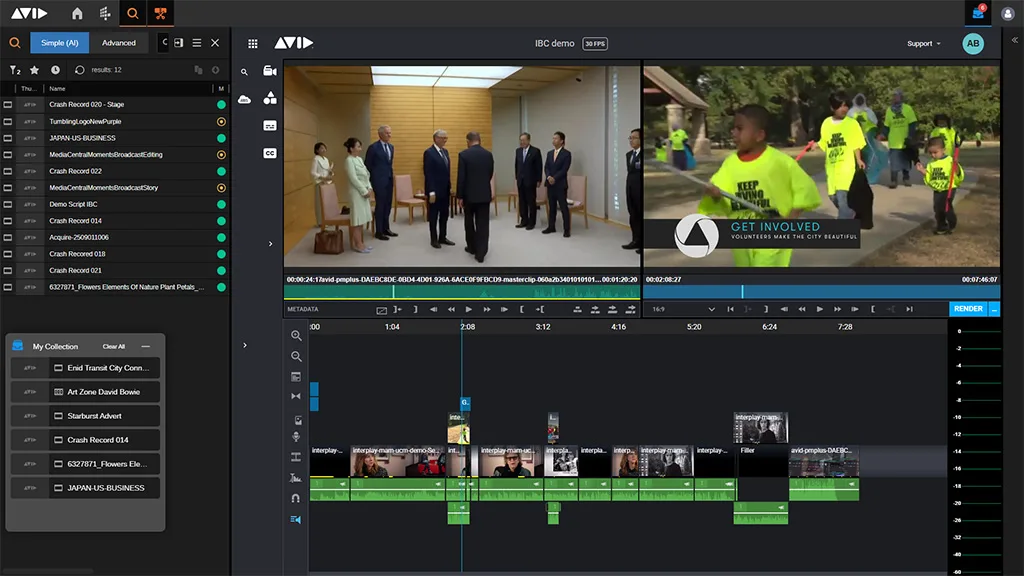
Task: Toggle the search filter funnel icon
Action: pyautogui.click(x=15, y=70)
